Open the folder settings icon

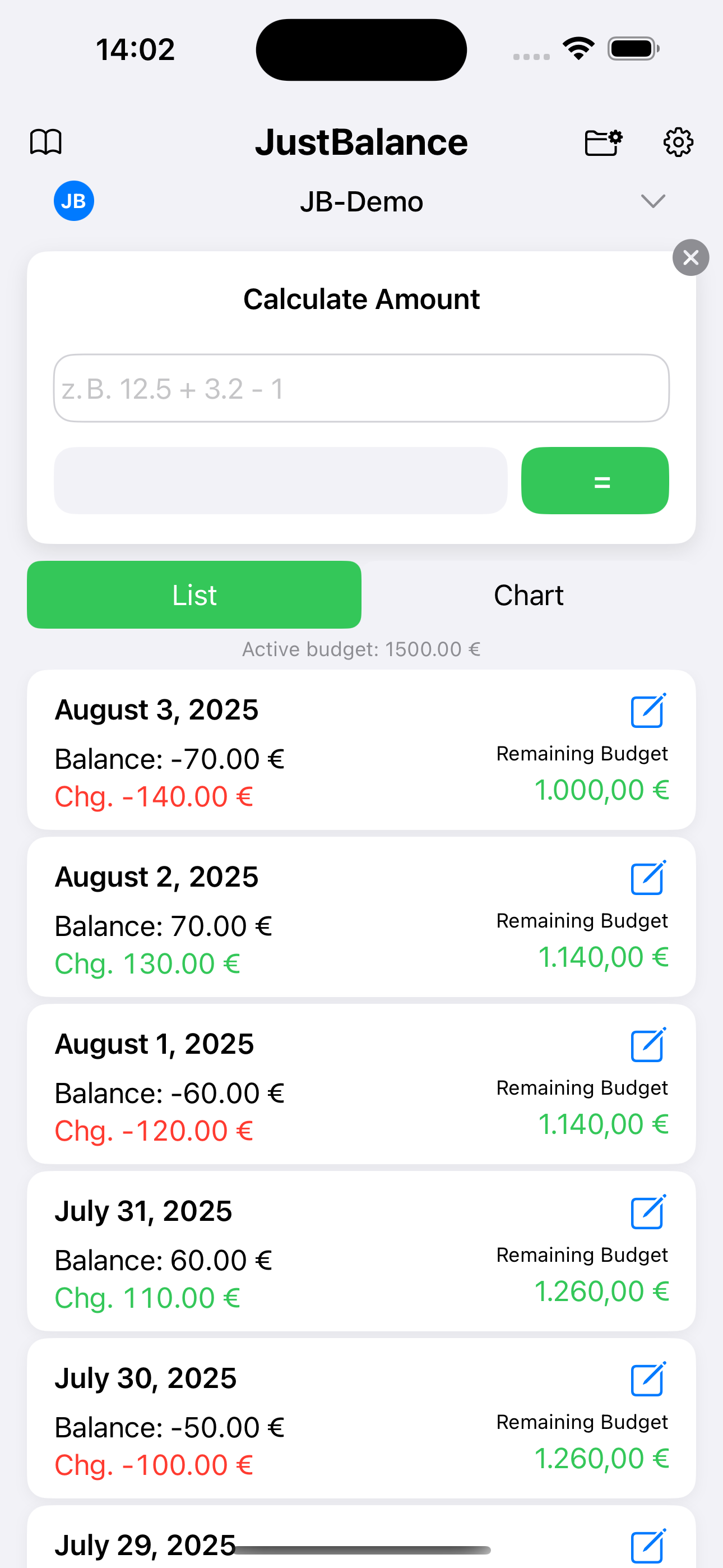[x=603, y=142]
